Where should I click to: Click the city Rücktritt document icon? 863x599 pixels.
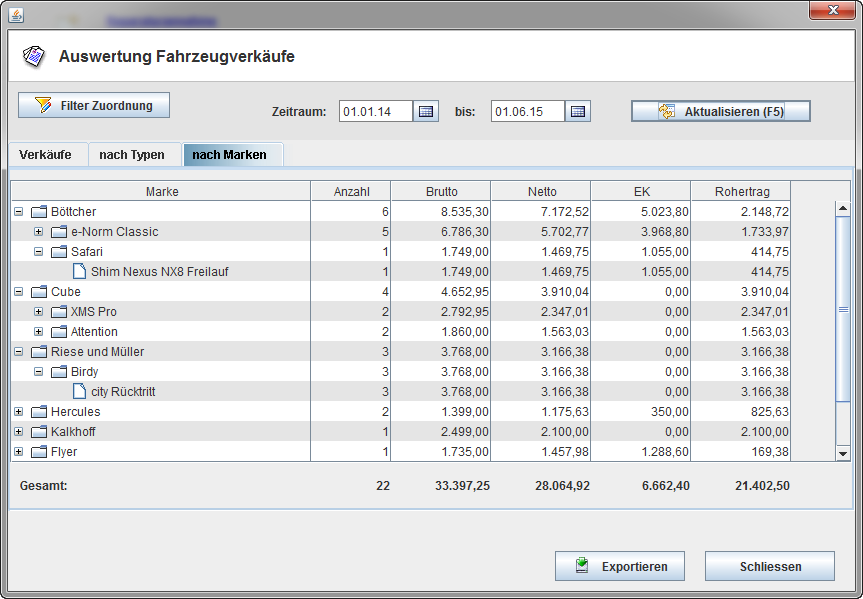click(x=79, y=392)
